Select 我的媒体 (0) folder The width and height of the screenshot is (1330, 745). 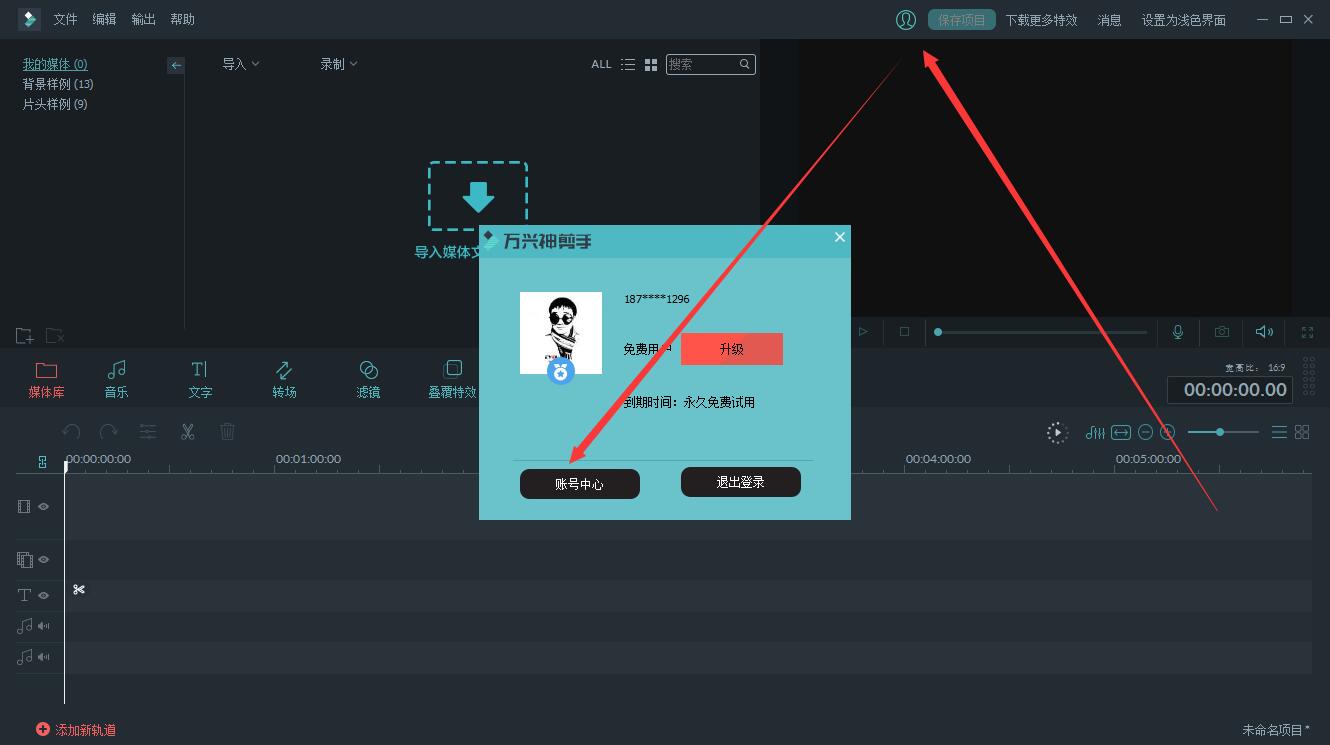coord(55,64)
